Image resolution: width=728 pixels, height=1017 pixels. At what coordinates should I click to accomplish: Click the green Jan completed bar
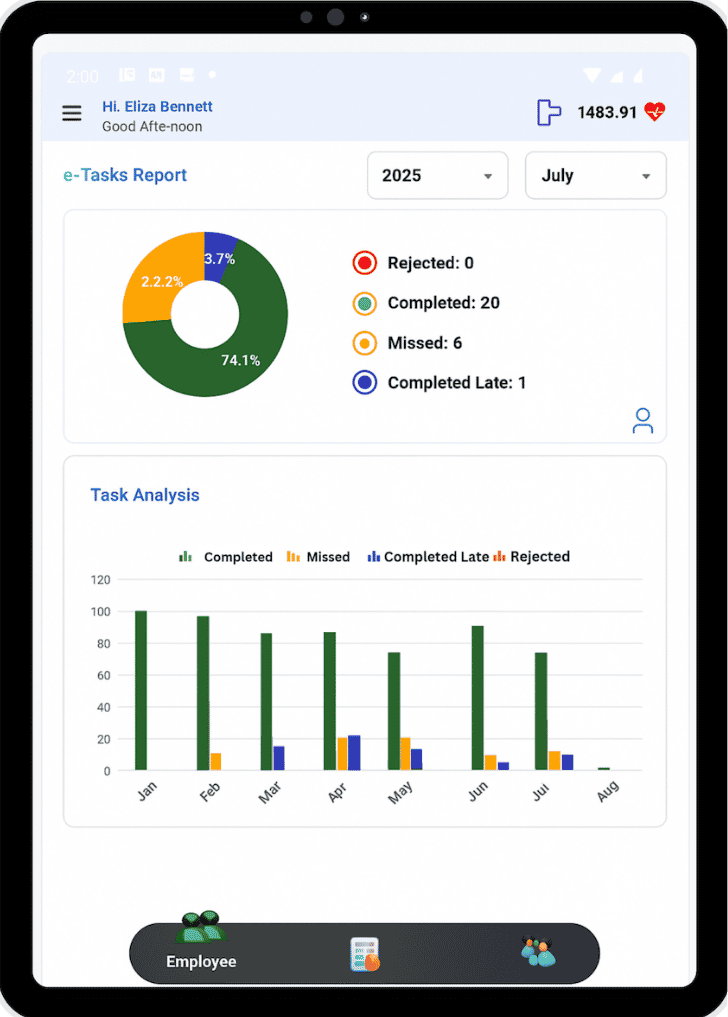point(141,690)
